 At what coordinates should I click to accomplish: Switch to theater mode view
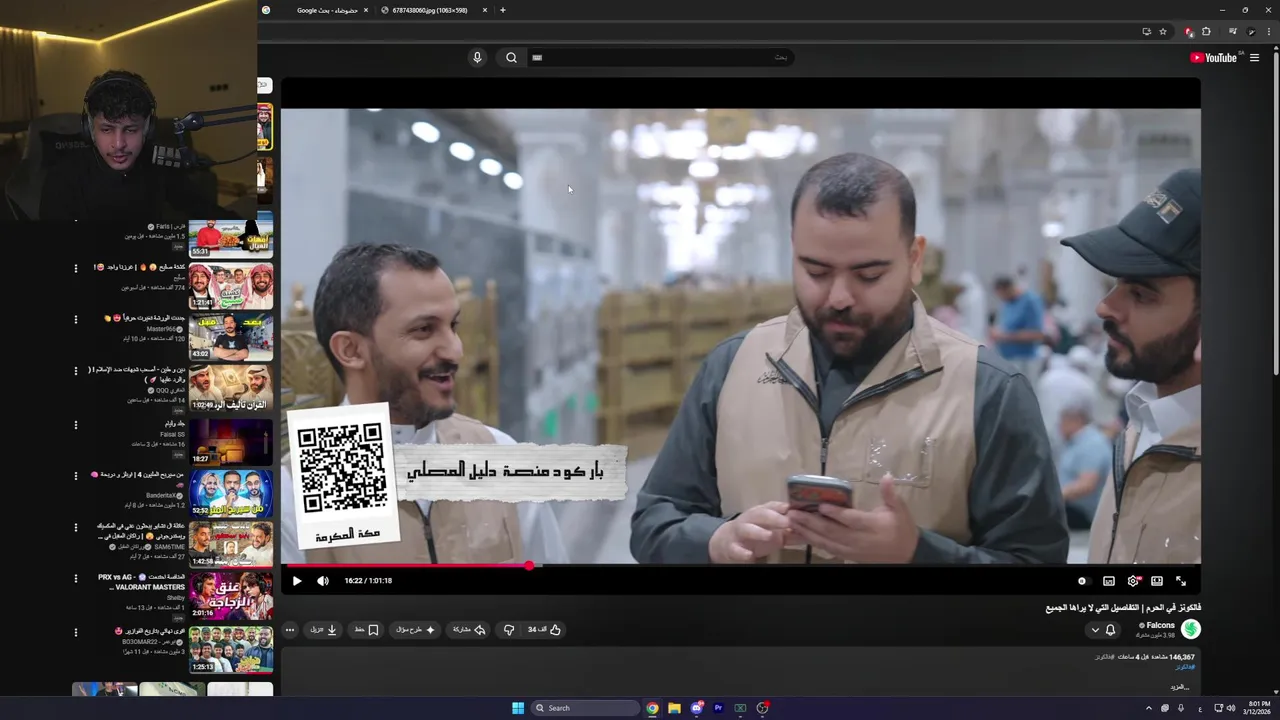1157,581
